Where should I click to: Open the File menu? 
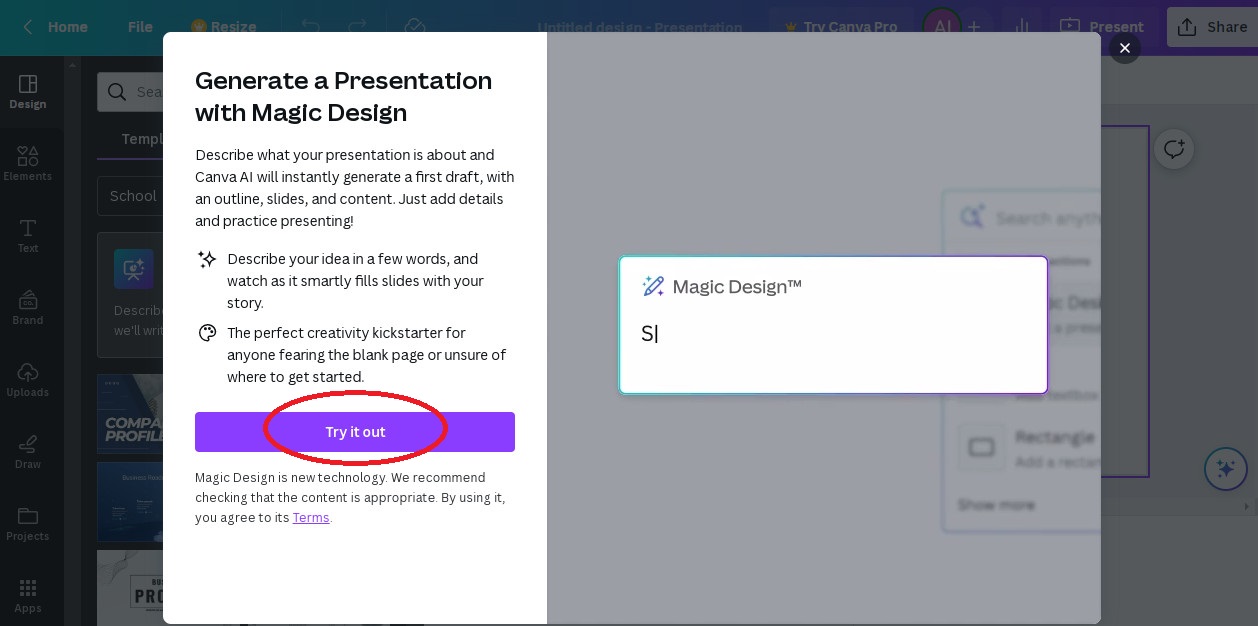(x=140, y=27)
